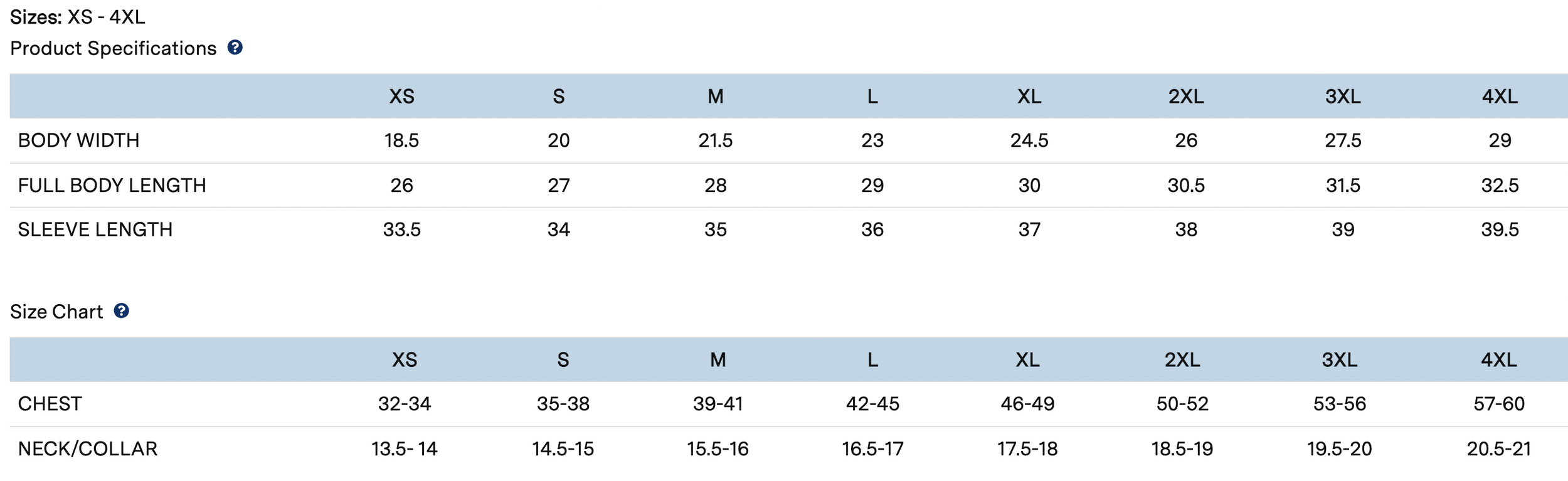This screenshot has width=1568, height=481.
Task: Click the BODY WIDTH row label
Action: (x=78, y=140)
